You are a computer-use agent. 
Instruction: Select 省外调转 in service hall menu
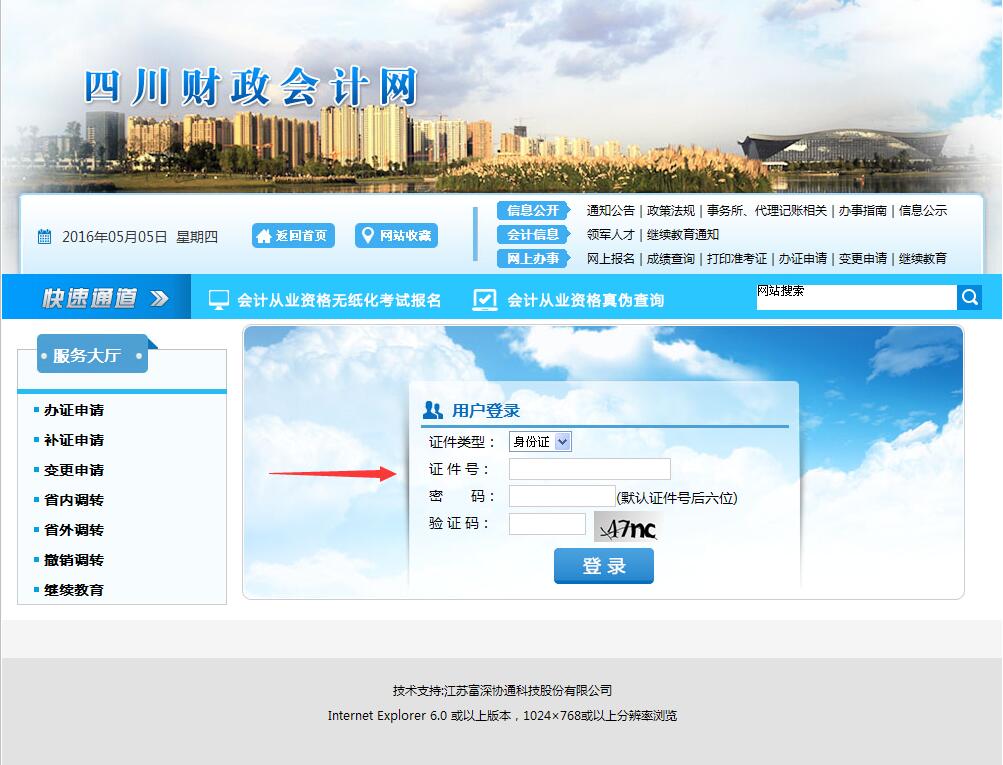74,530
